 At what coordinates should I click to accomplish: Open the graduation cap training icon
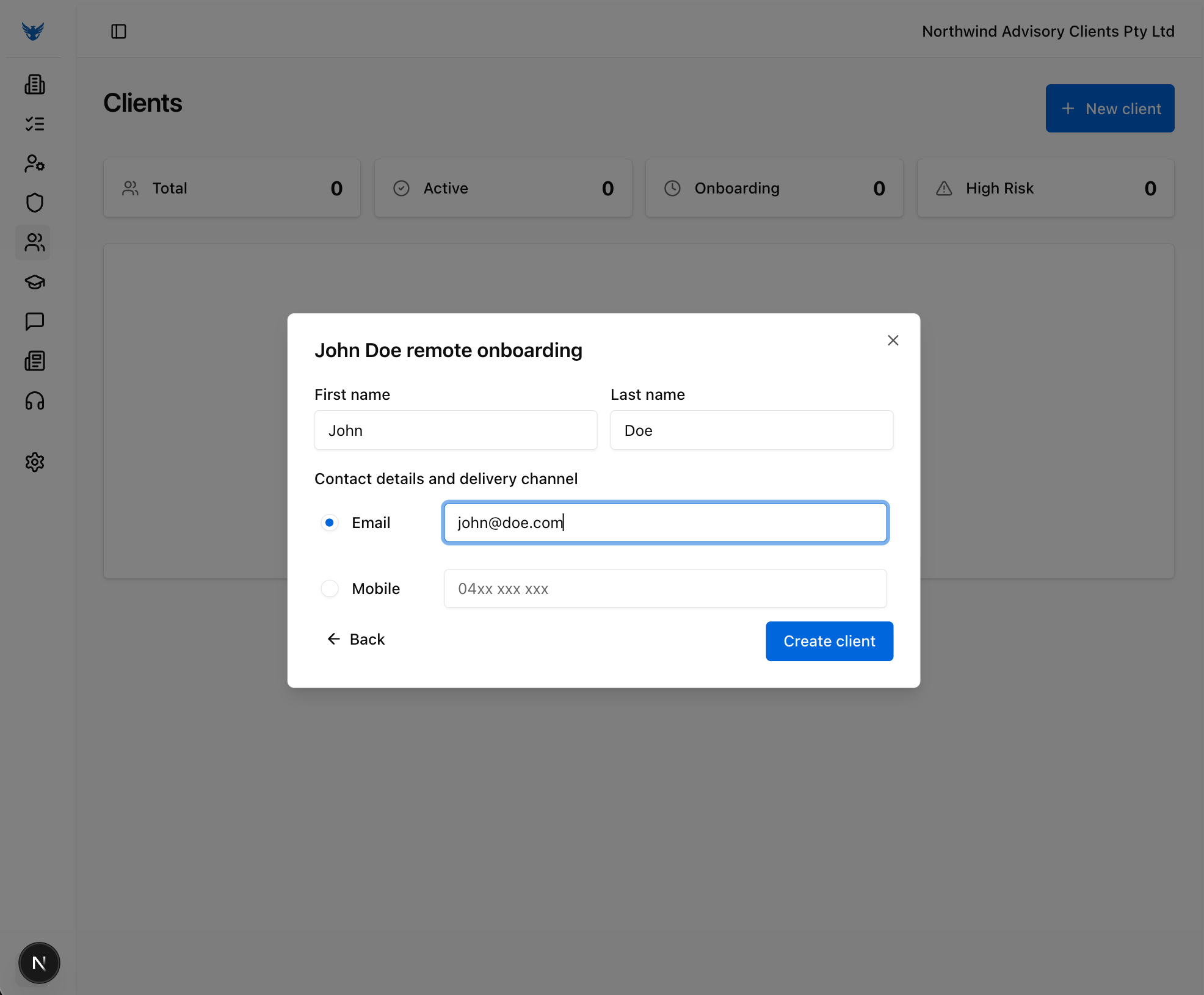coord(35,282)
